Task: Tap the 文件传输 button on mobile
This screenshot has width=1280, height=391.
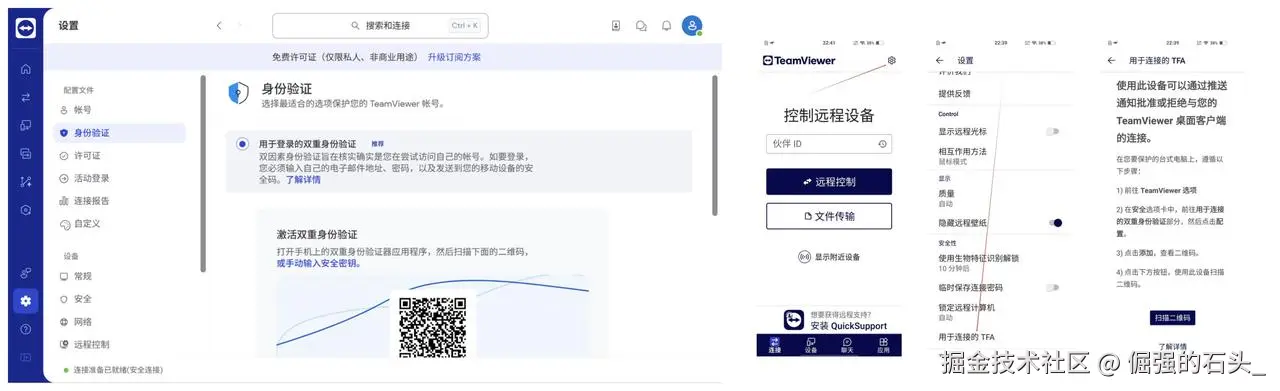Action: pyautogui.click(x=829, y=216)
